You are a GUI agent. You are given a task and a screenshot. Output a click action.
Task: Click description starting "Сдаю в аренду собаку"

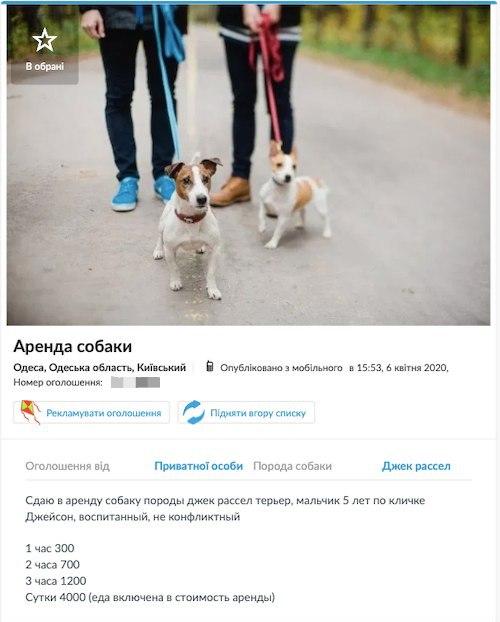point(225,509)
